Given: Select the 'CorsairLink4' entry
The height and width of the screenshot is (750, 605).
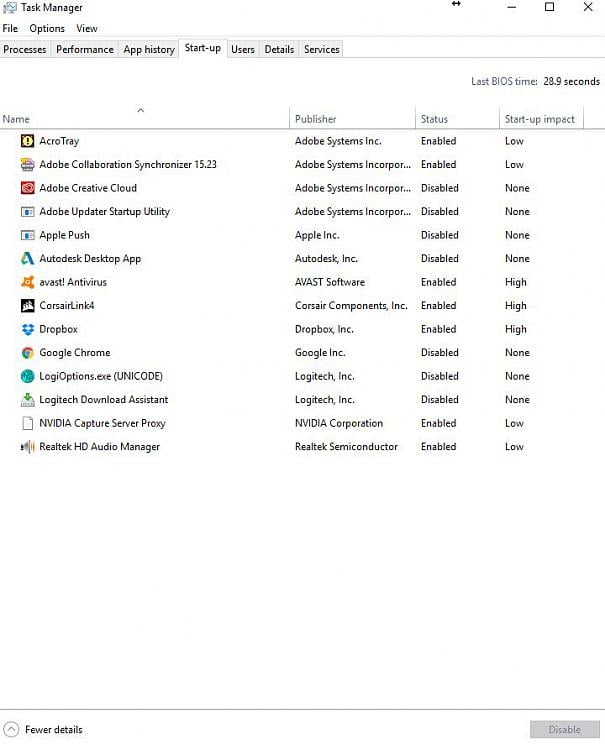Looking at the screenshot, I should [x=66, y=306].
